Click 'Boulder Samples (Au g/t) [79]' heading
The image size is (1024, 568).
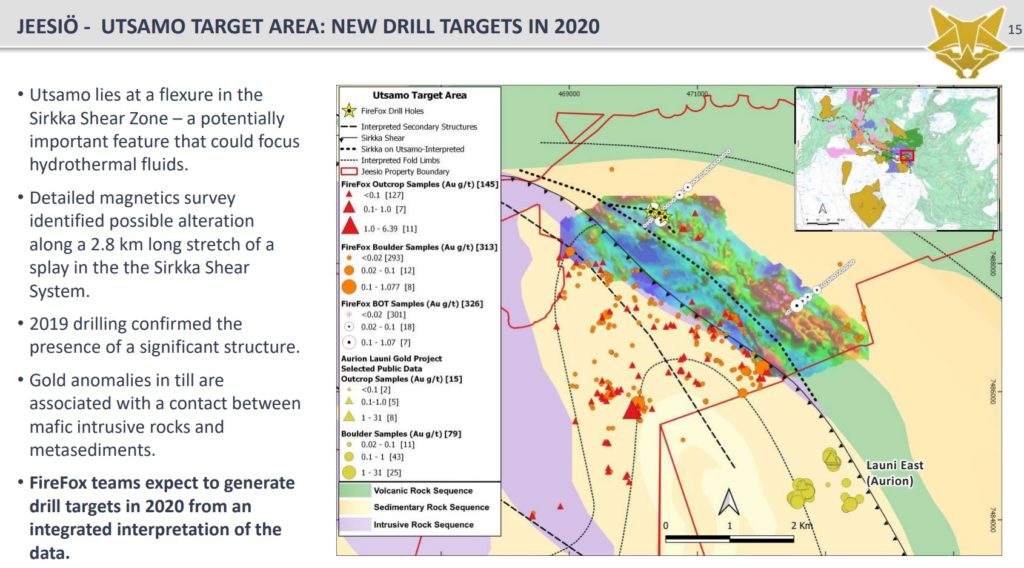[x=401, y=434]
